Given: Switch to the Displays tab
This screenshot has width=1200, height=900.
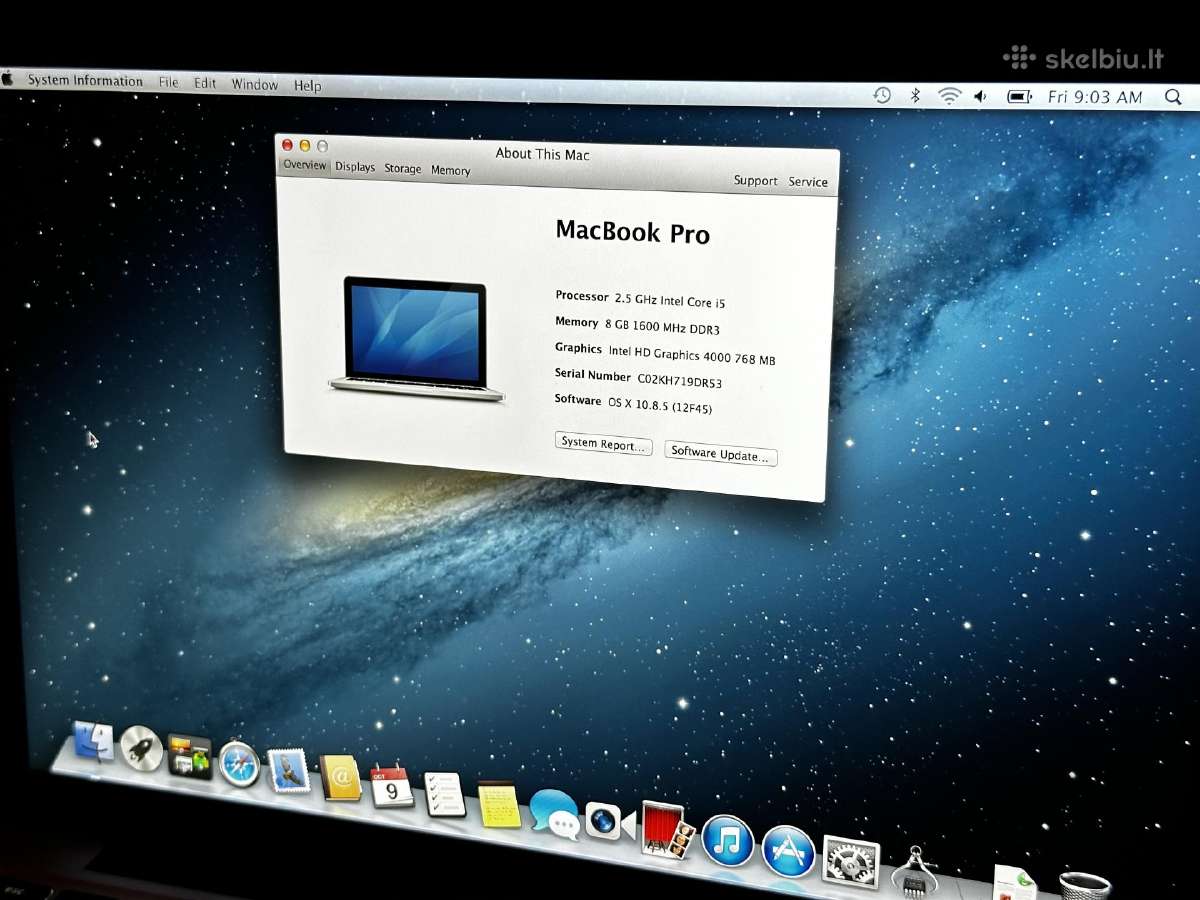Looking at the screenshot, I should [x=355, y=167].
